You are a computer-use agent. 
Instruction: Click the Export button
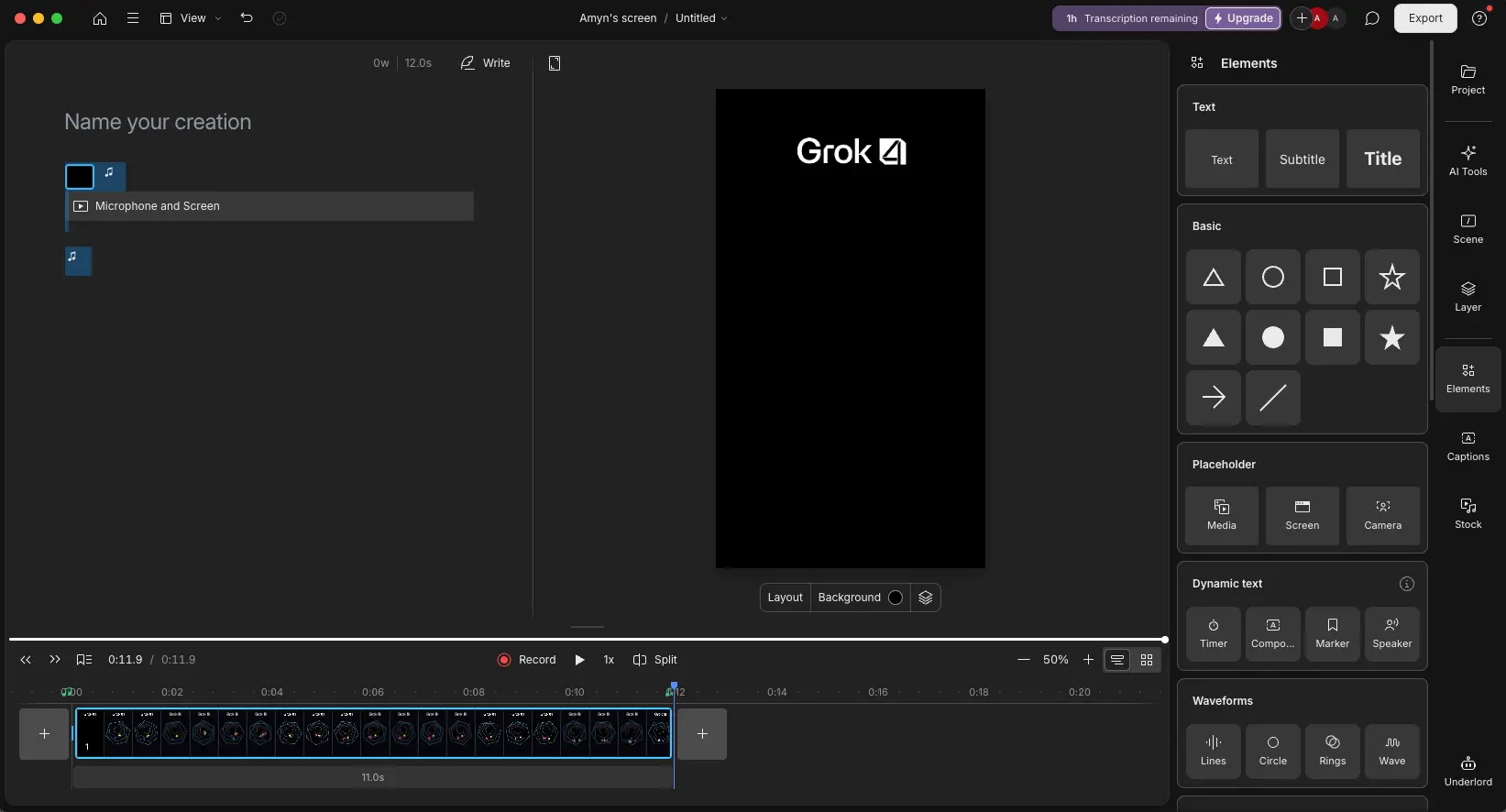(x=1425, y=18)
